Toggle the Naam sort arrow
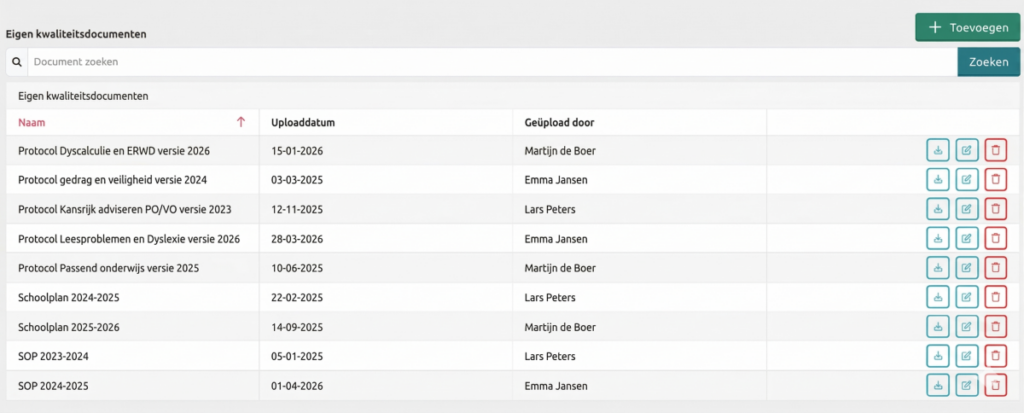1024x413 pixels. [240, 122]
